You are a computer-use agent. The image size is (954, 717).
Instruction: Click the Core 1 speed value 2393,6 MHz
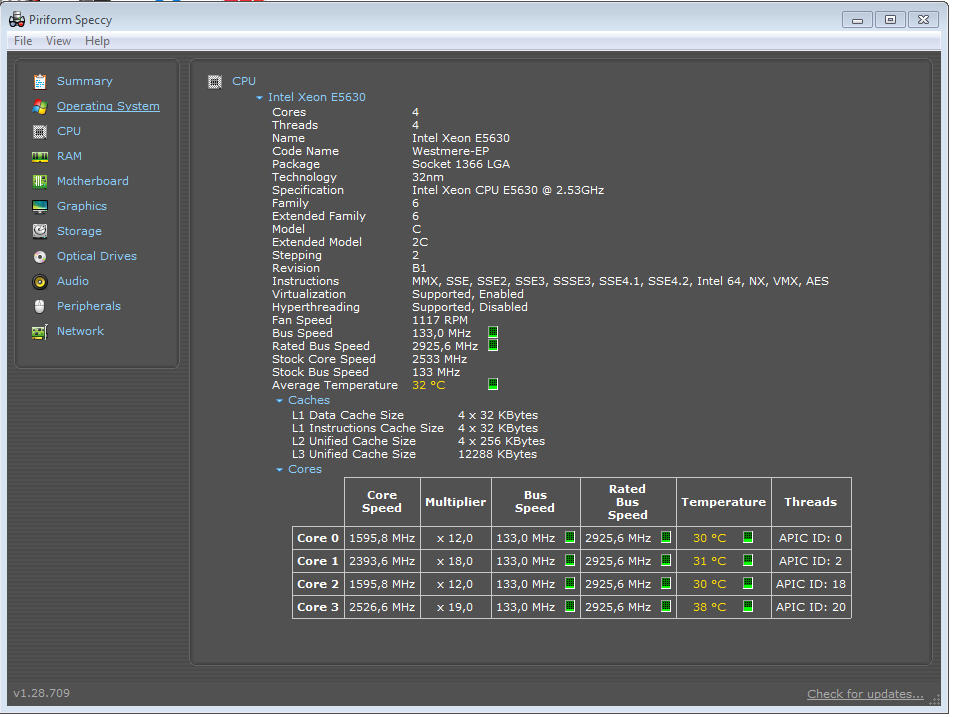coord(382,561)
